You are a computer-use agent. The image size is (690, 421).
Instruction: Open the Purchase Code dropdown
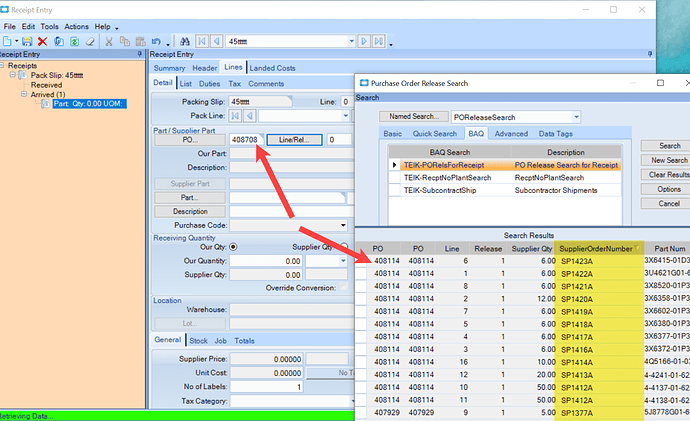343,225
